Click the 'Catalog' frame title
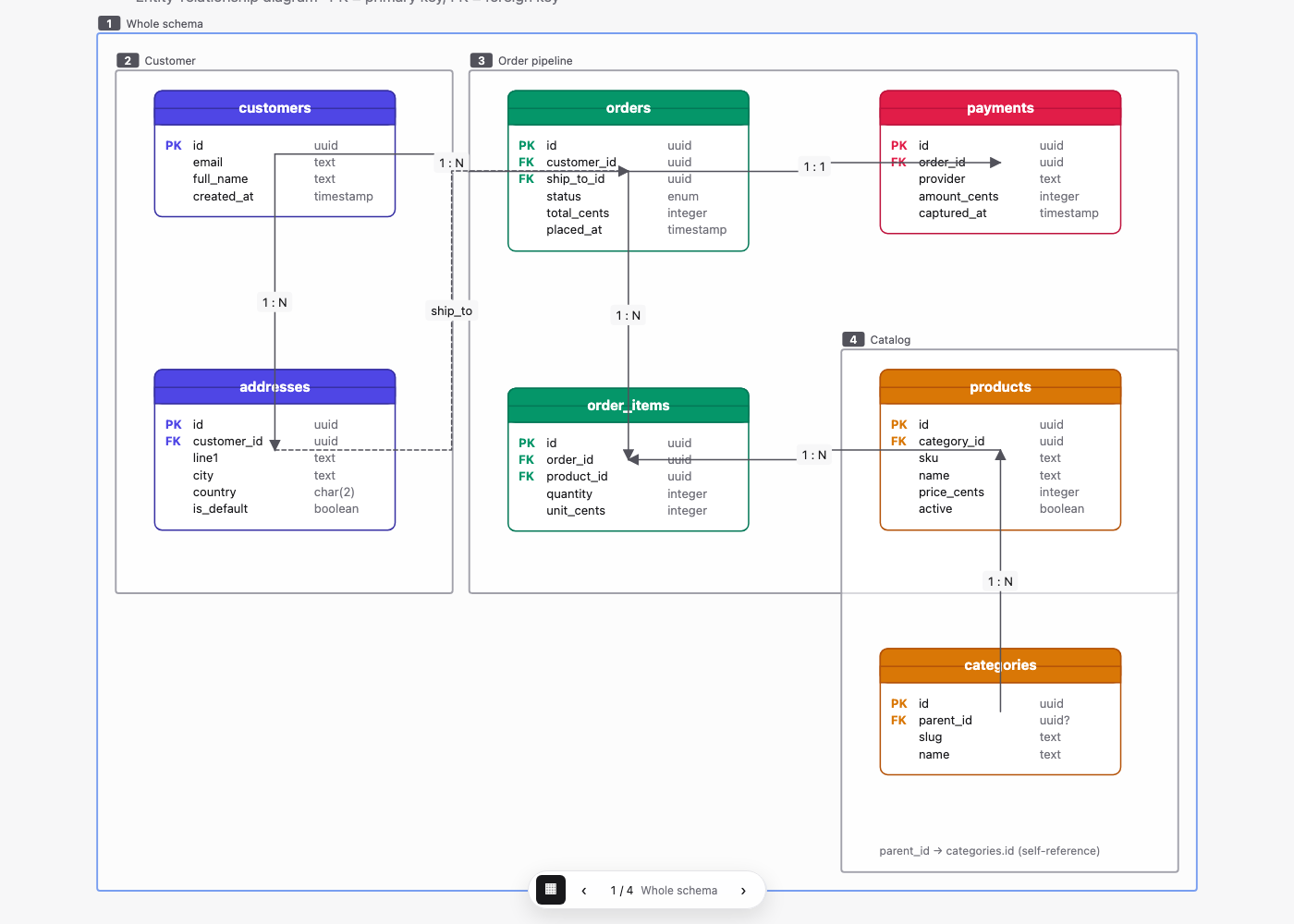This screenshot has height=924, width=1294. click(x=890, y=340)
